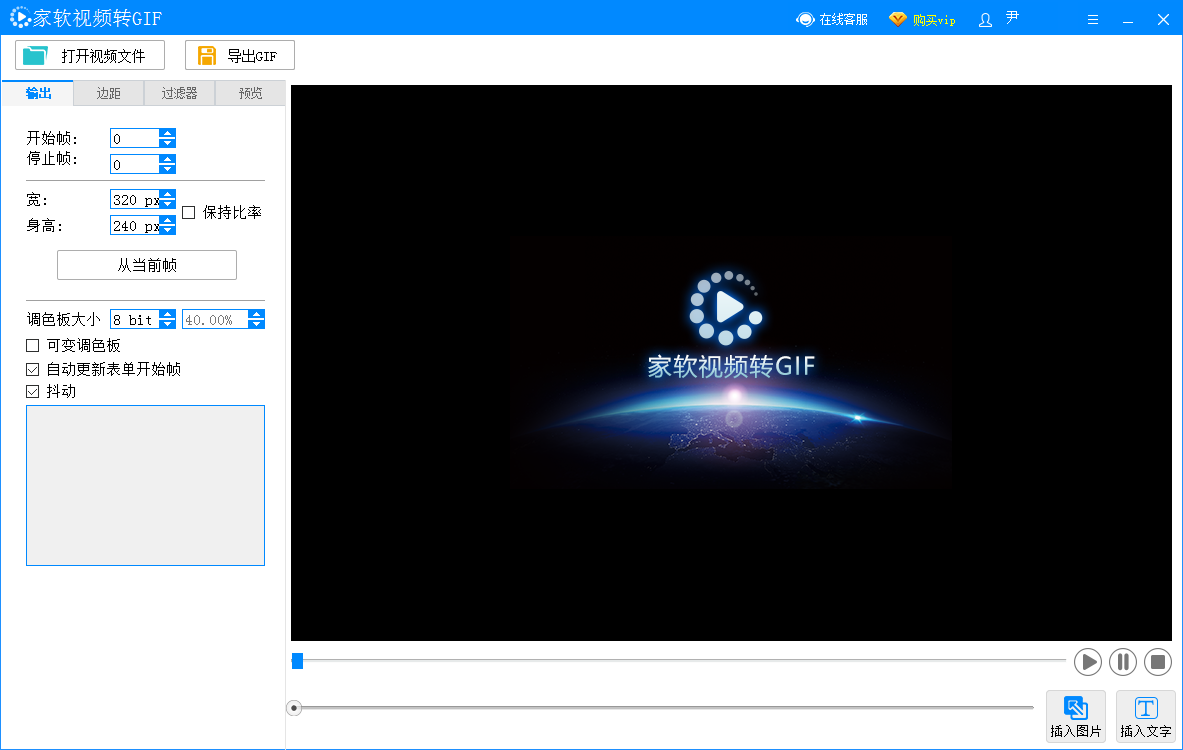Click the 从当前帧 from current frame button
This screenshot has width=1183, height=750.
pos(146,264)
